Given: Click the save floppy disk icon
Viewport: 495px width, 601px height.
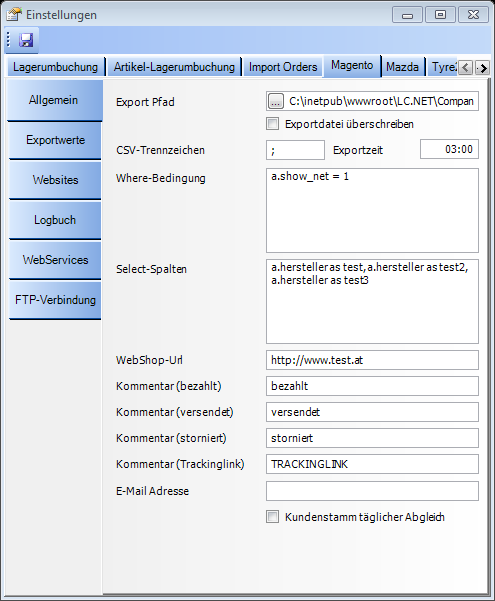Looking at the screenshot, I should click(x=26, y=40).
